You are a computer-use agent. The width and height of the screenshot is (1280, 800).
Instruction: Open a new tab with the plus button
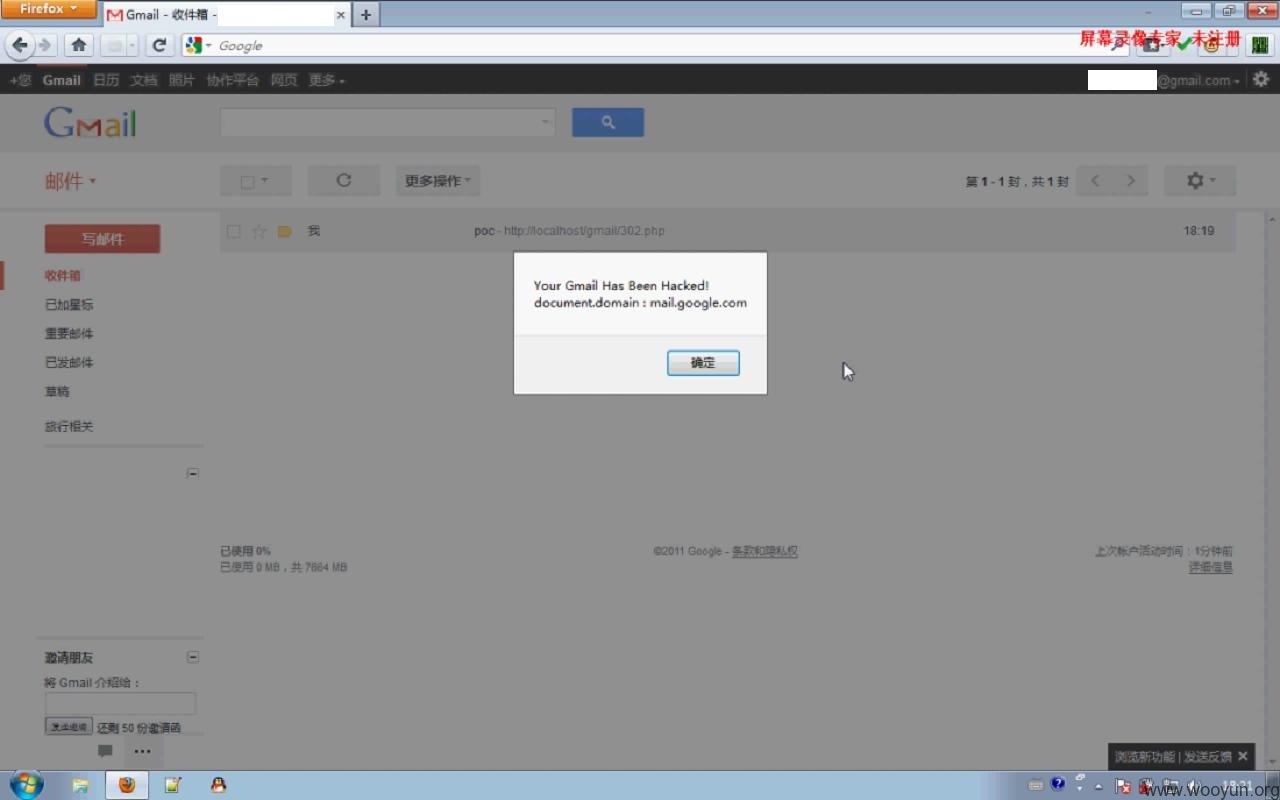click(x=366, y=14)
